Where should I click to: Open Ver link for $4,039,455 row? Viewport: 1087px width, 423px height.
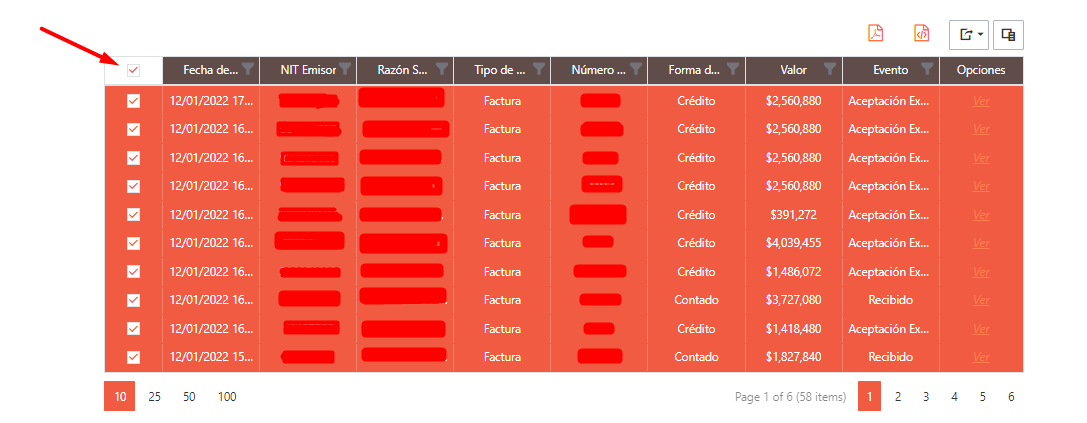(x=981, y=243)
